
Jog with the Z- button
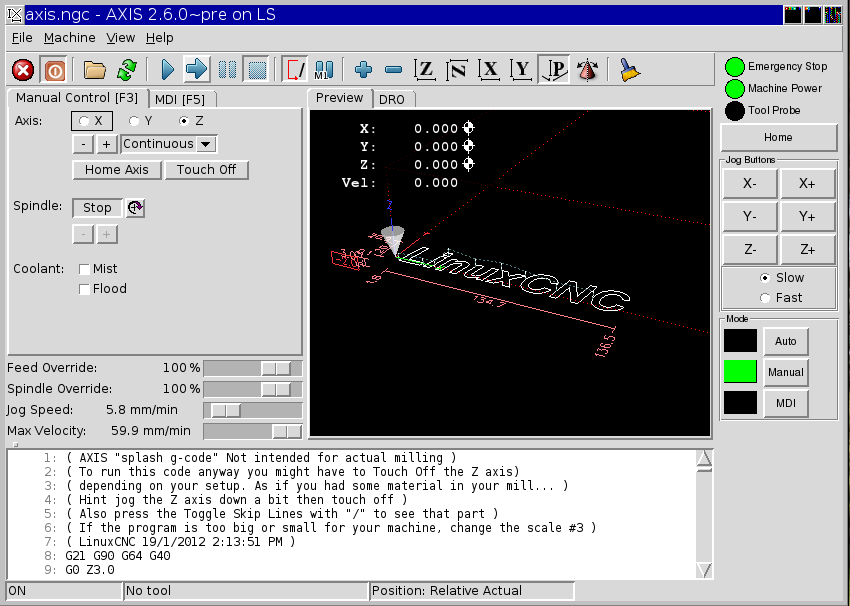(750, 250)
